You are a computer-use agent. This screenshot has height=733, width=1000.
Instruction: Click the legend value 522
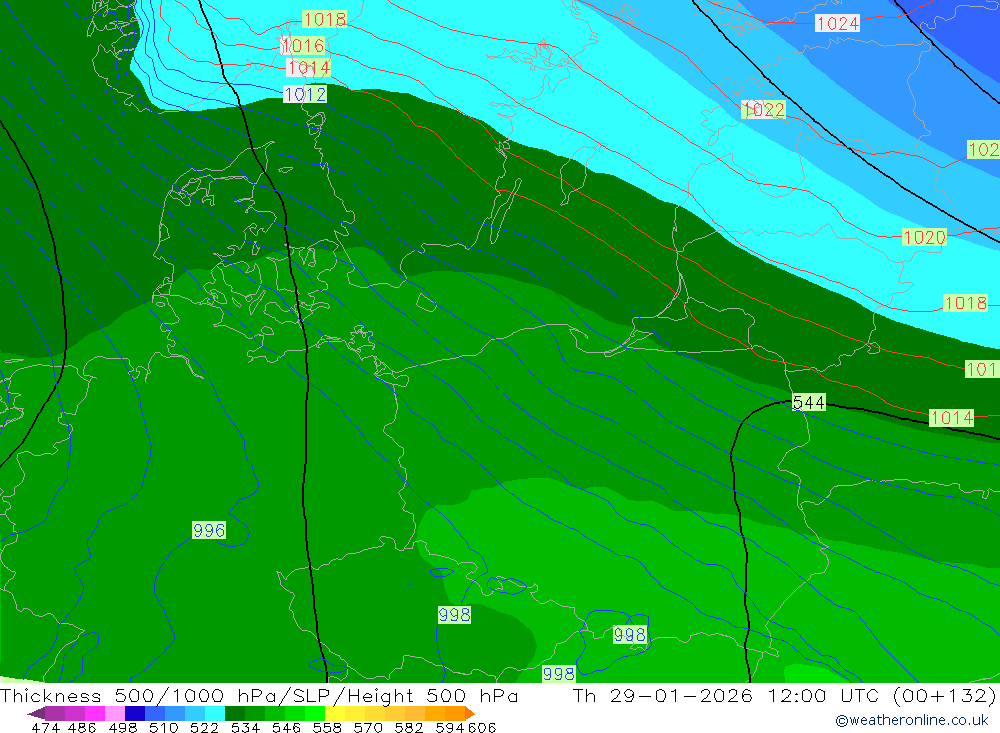[204, 727]
